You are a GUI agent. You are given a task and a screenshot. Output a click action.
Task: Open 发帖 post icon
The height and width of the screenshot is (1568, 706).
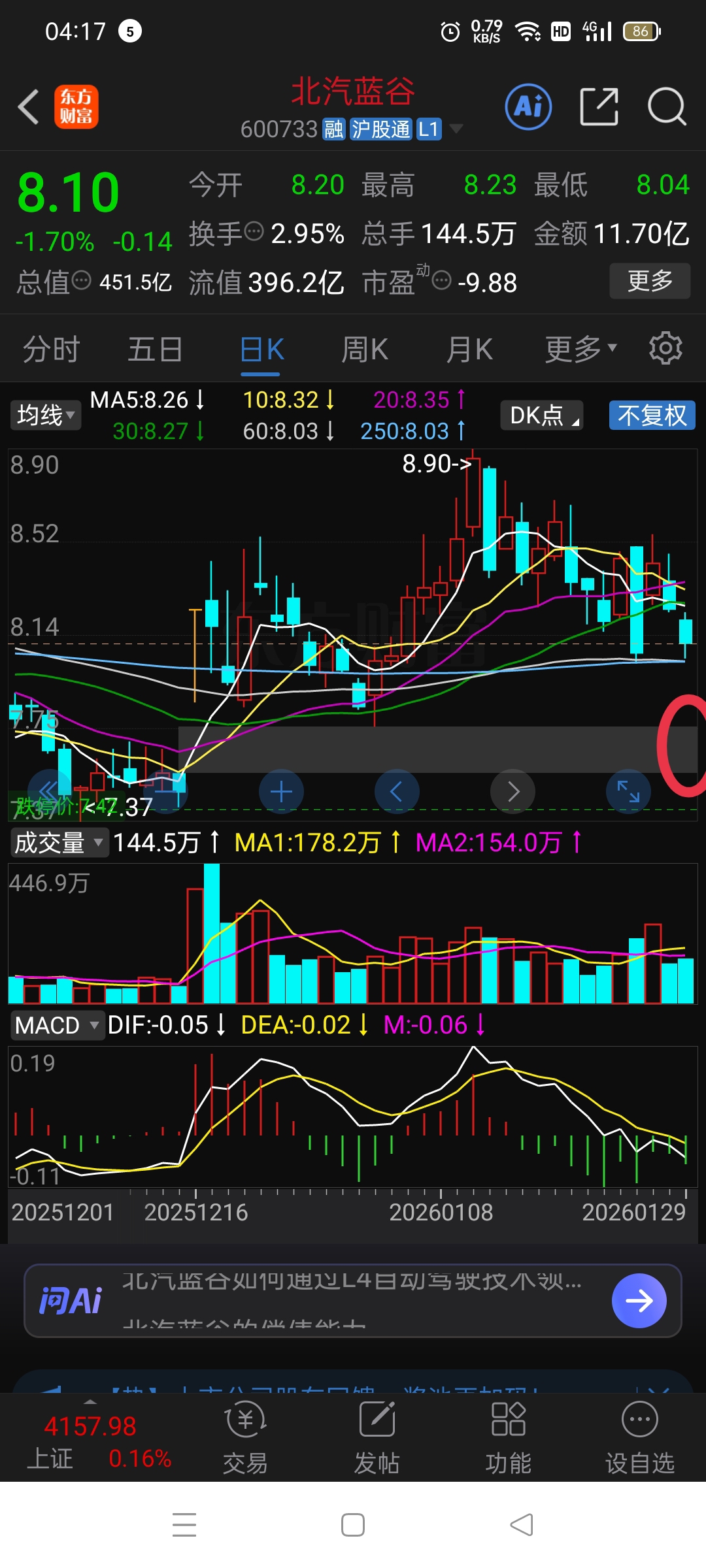click(x=377, y=1420)
